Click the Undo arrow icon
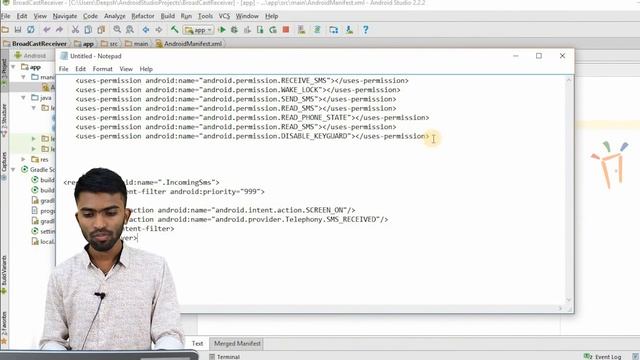640x360 pixels. tap(47, 30)
